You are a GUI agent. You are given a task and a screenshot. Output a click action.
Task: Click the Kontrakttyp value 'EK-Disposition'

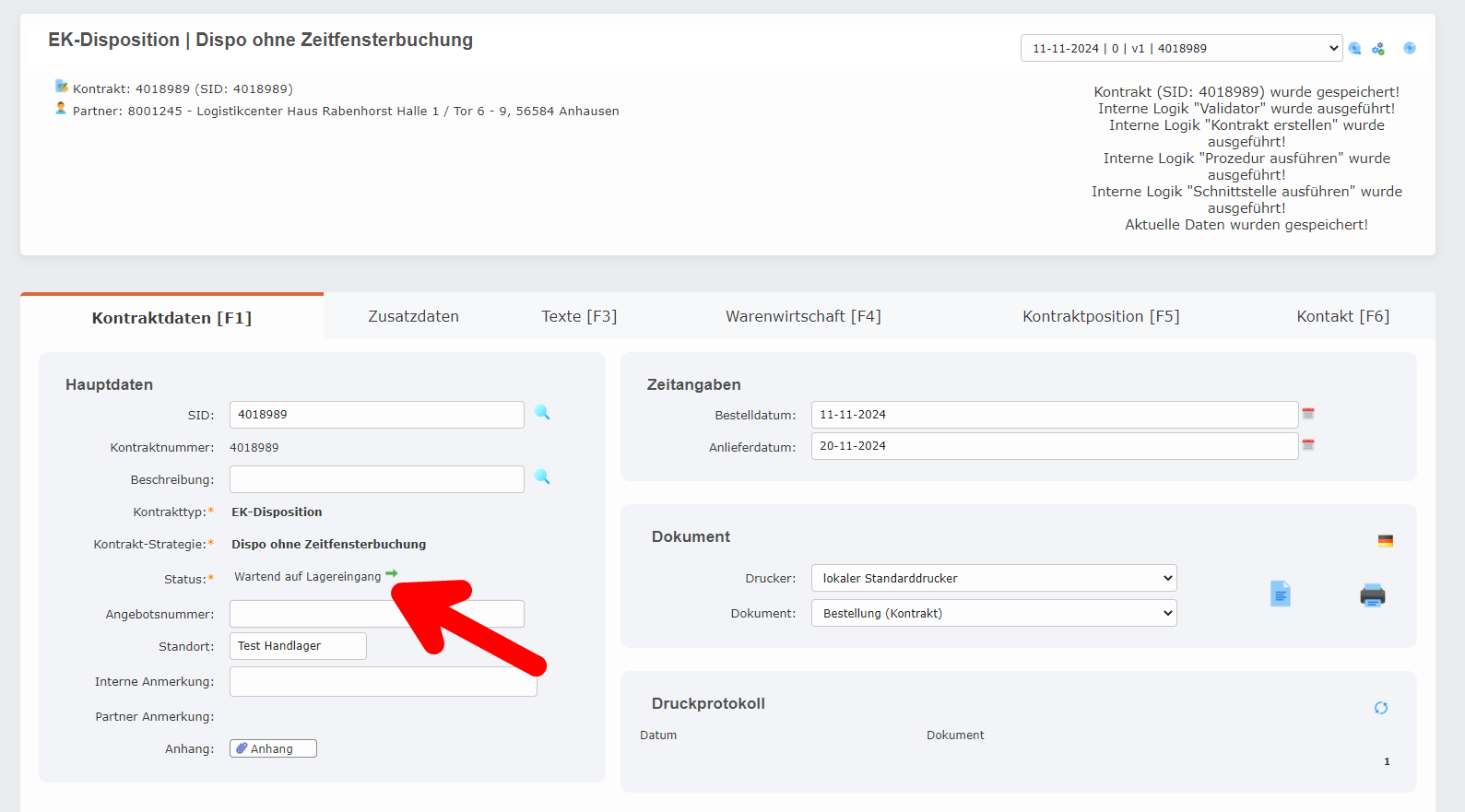277,512
